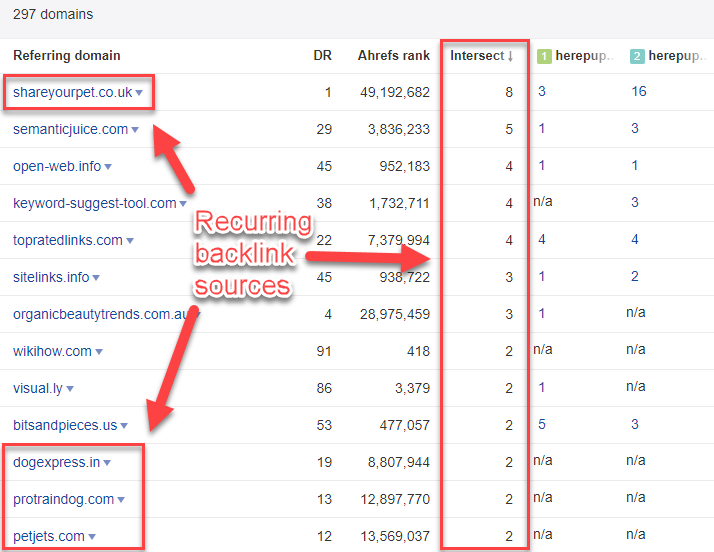This screenshot has width=714, height=552.
Task: Sort by the Intersect column header
Action: (x=481, y=56)
